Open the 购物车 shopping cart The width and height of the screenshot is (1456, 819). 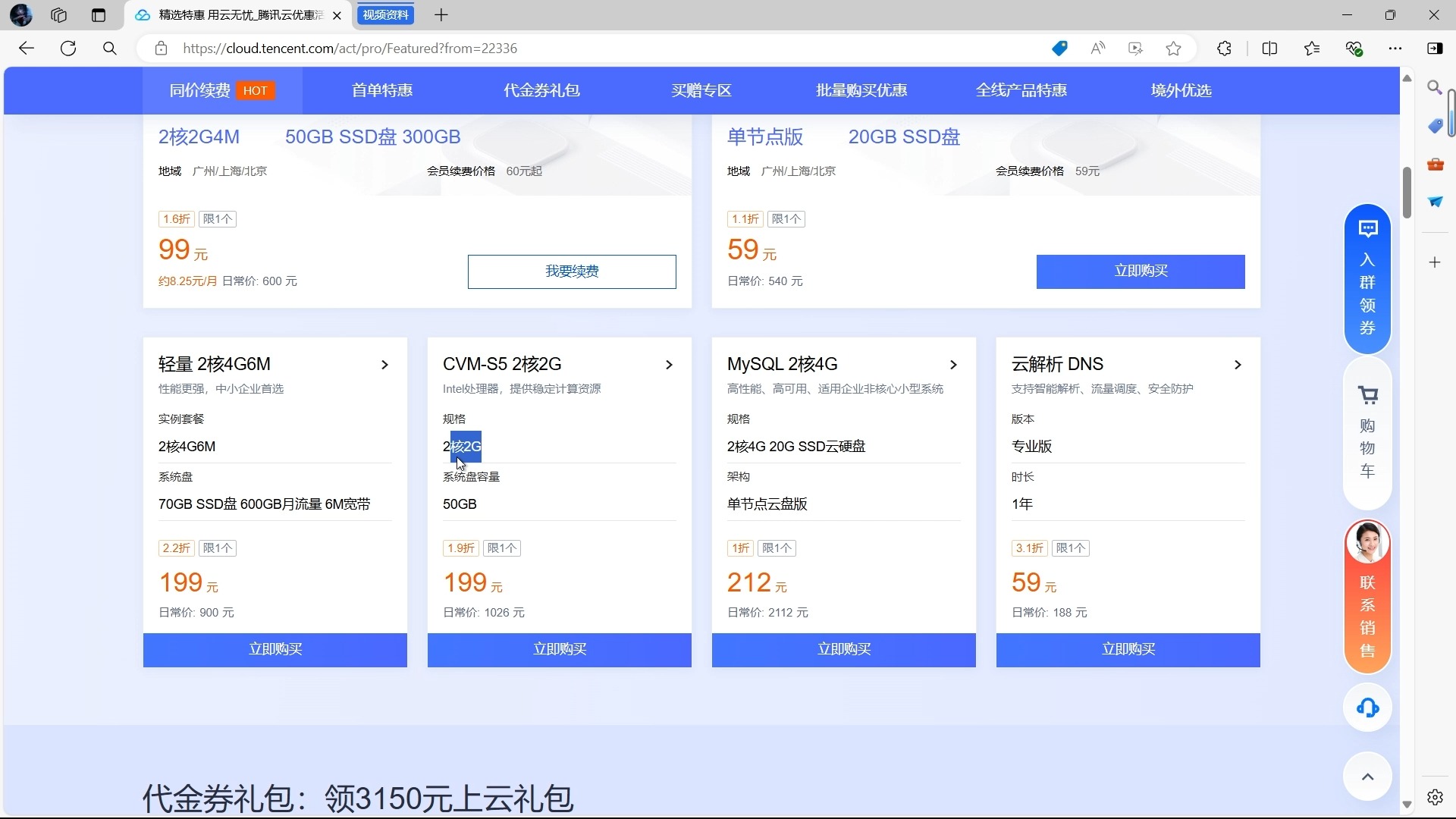click(x=1367, y=433)
